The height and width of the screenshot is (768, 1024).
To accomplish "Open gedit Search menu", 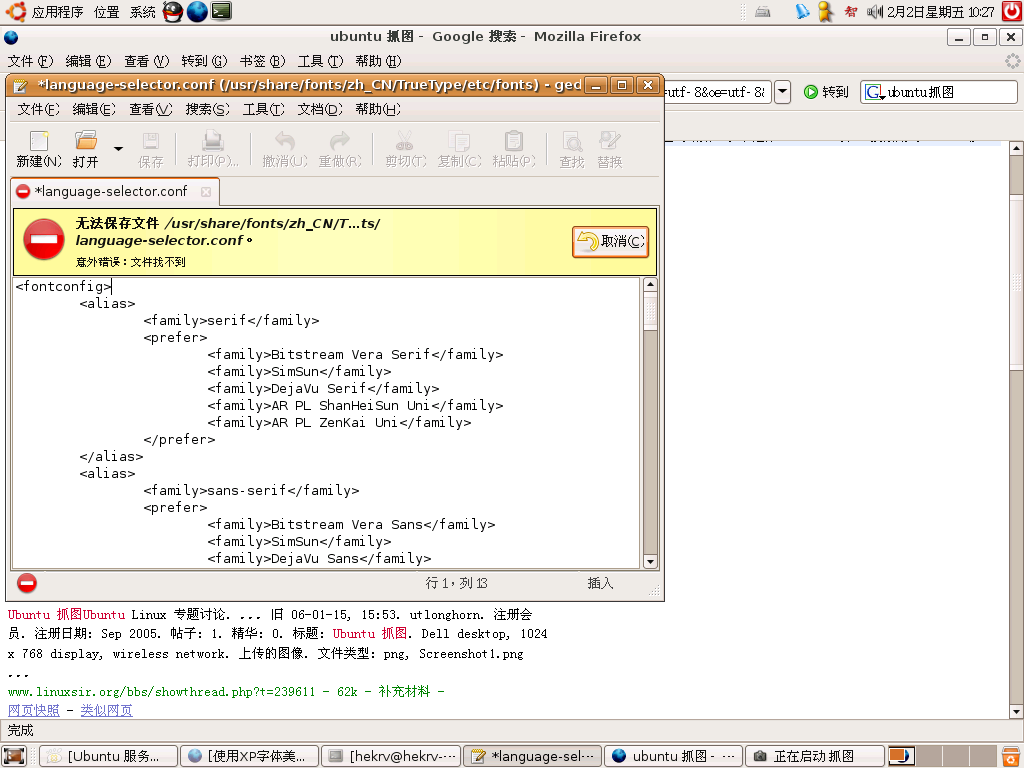I will click(x=207, y=109).
